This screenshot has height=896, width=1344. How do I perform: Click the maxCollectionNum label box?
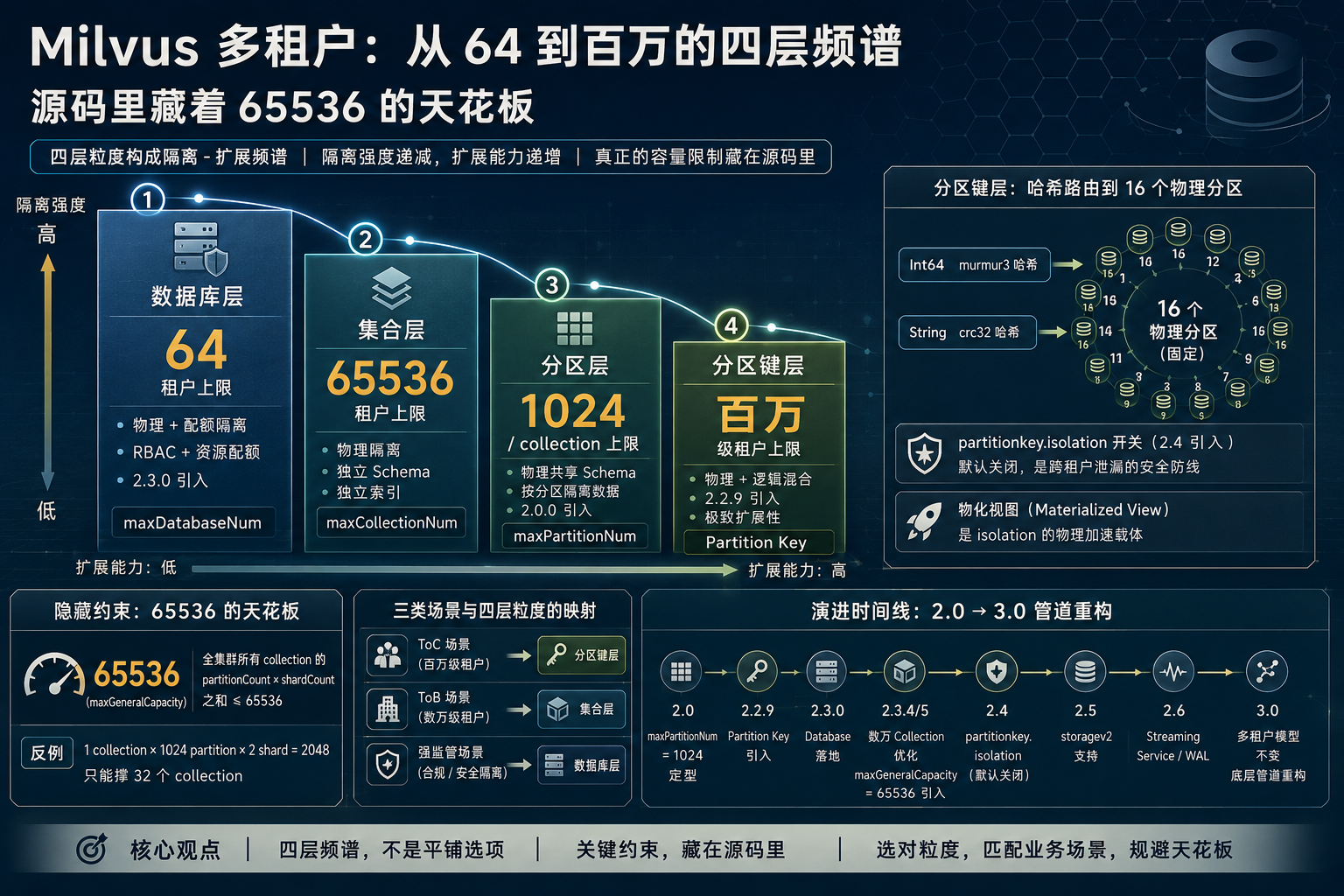tap(391, 522)
